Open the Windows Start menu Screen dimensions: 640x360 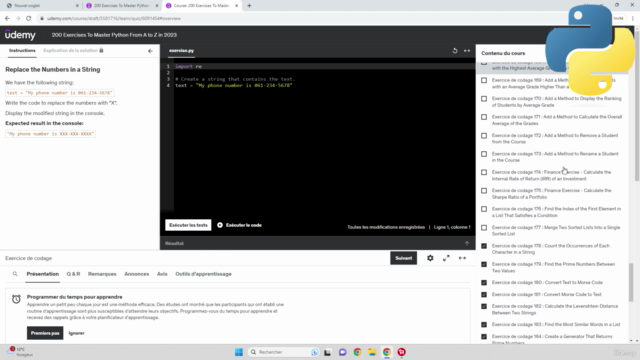239,352
